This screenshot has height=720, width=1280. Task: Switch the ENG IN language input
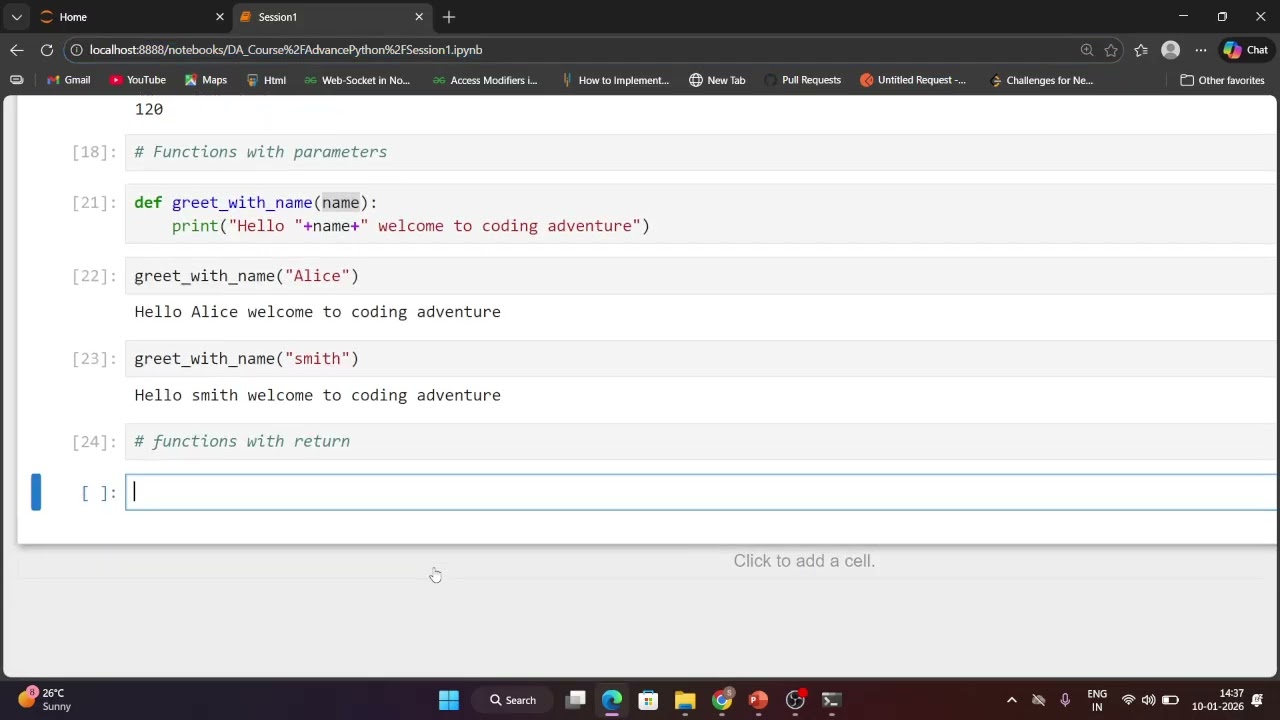(x=1097, y=700)
